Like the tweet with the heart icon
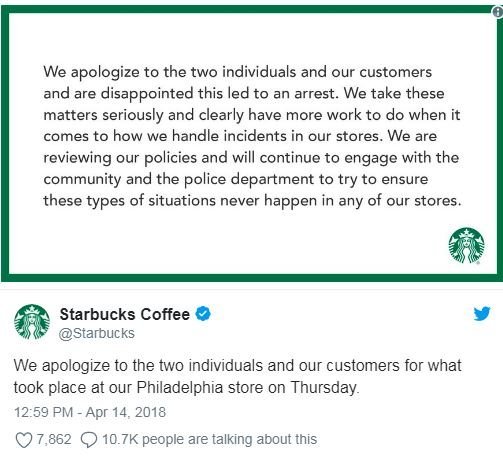 point(24,440)
